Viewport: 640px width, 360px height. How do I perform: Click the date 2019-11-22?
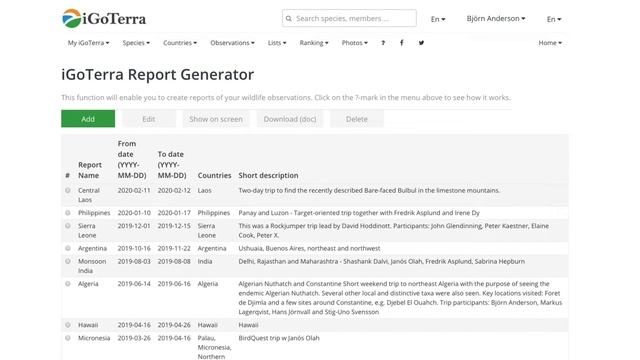point(174,248)
